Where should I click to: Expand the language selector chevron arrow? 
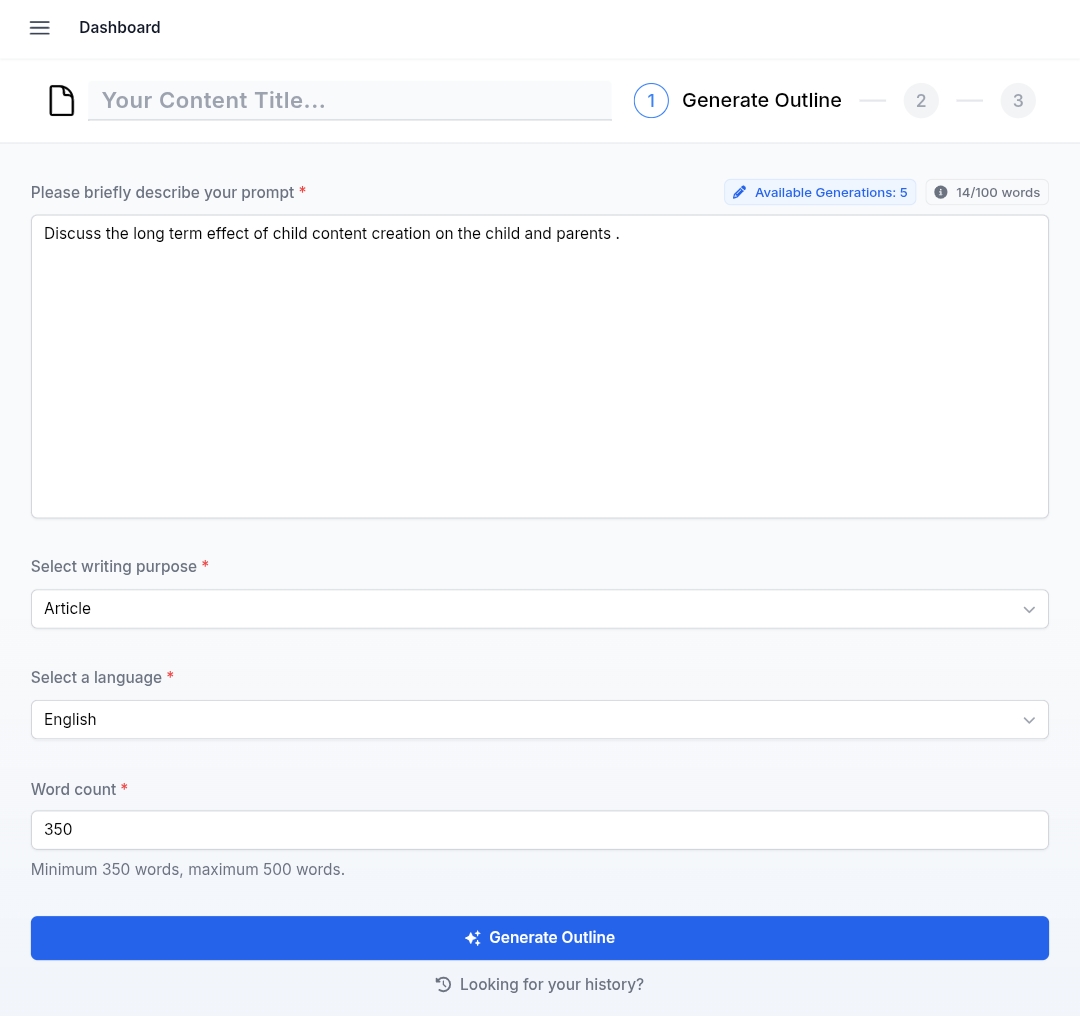point(1029,720)
